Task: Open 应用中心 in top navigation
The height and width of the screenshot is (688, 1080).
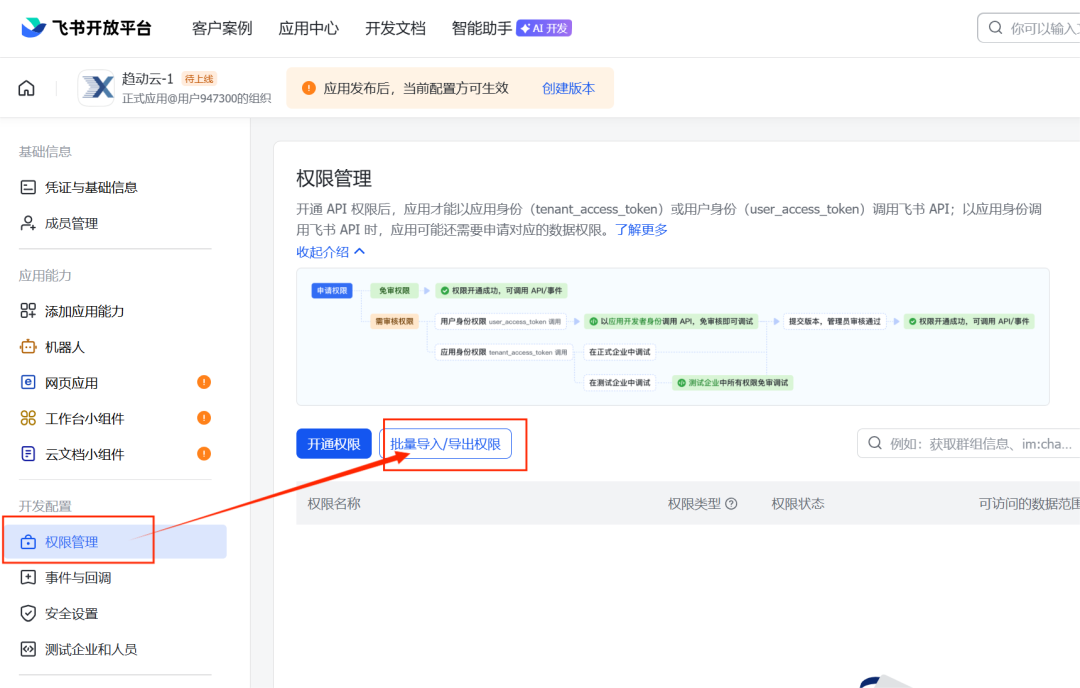Action: pyautogui.click(x=309, y=28)
